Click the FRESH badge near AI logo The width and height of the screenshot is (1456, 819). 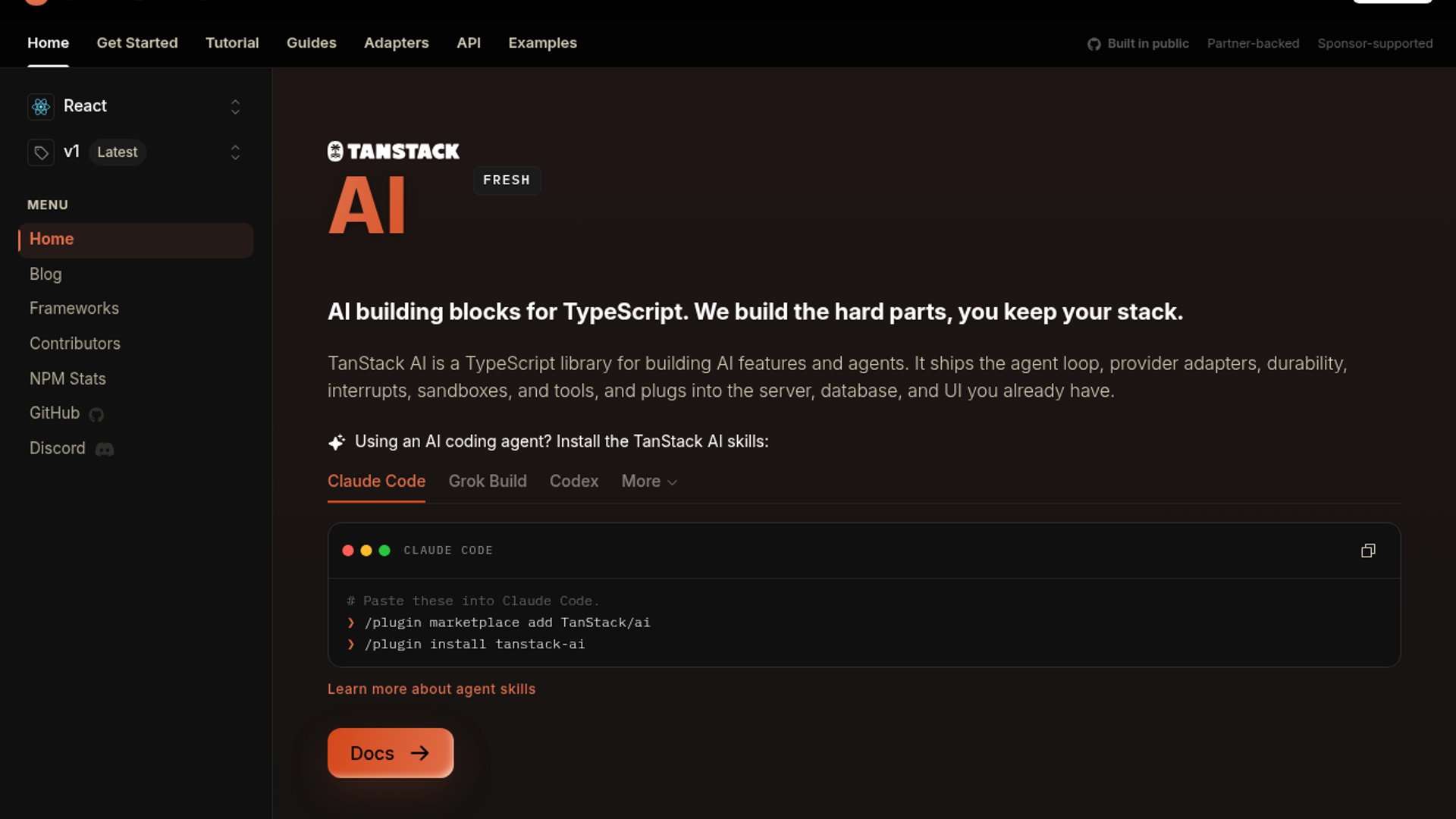coord(507,180)
